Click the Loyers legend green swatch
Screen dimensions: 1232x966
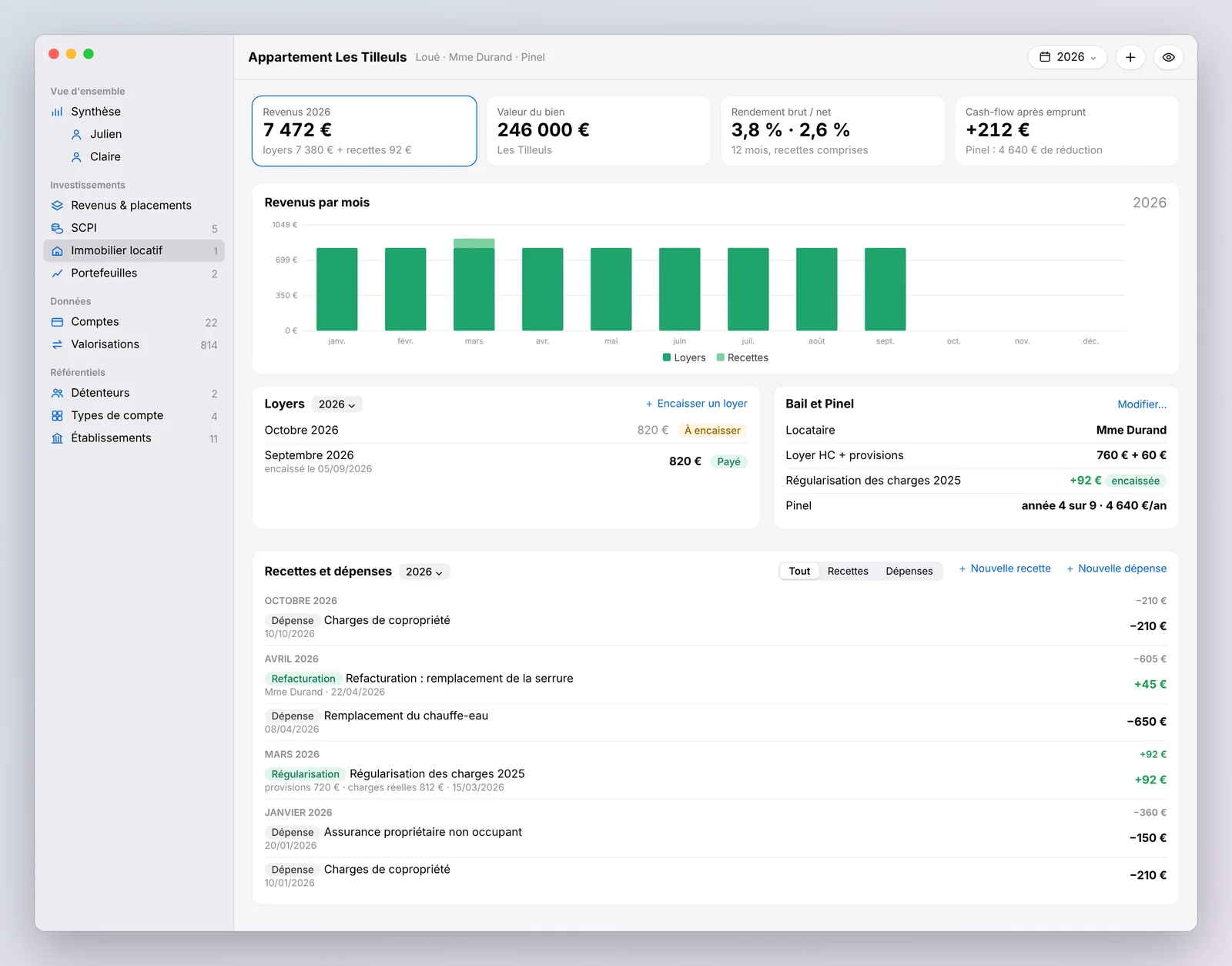point(667,357)
